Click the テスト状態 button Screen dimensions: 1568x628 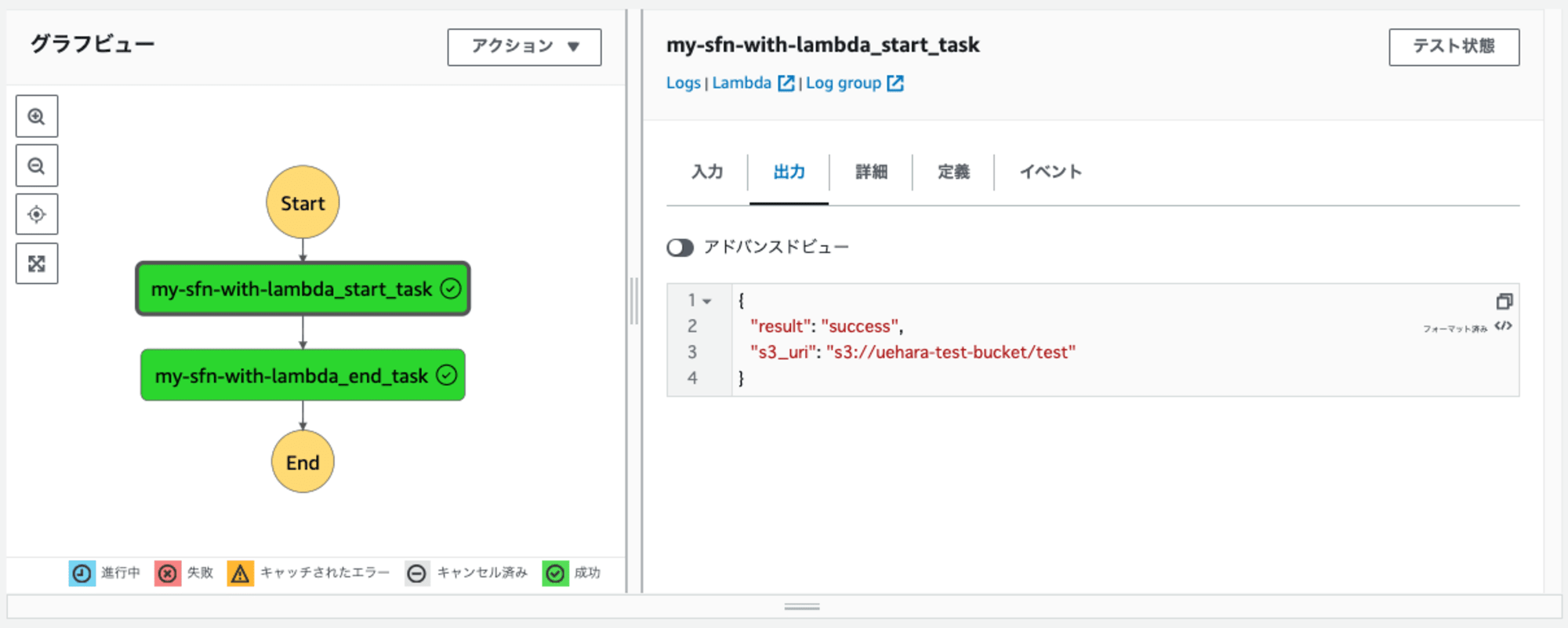(1454, 47)
